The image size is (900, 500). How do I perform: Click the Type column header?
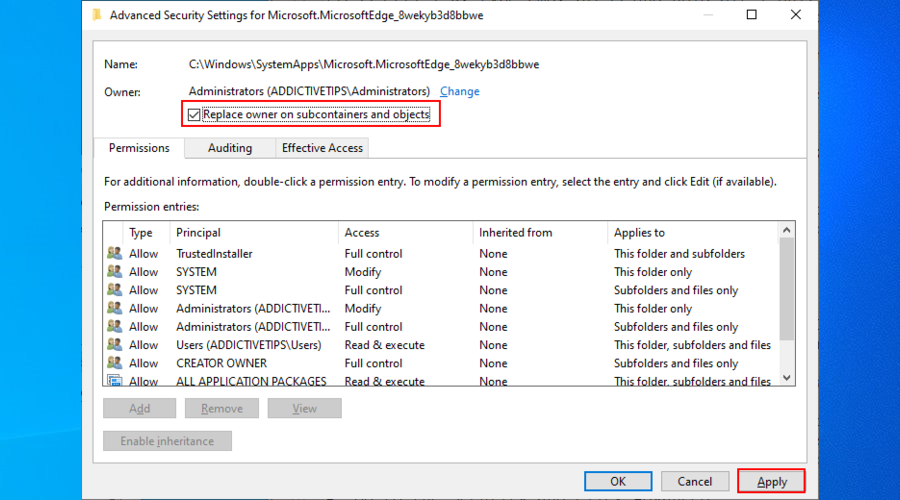click(x=146, y=232)
